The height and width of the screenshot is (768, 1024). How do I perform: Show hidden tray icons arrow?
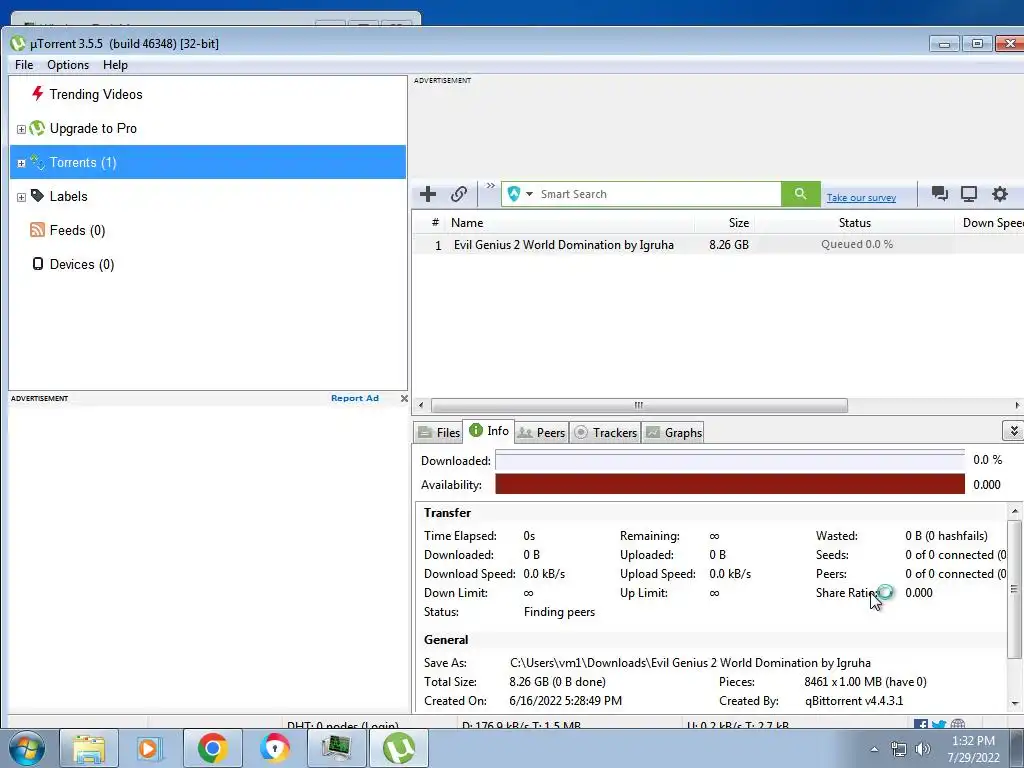[x=874, y=750]
